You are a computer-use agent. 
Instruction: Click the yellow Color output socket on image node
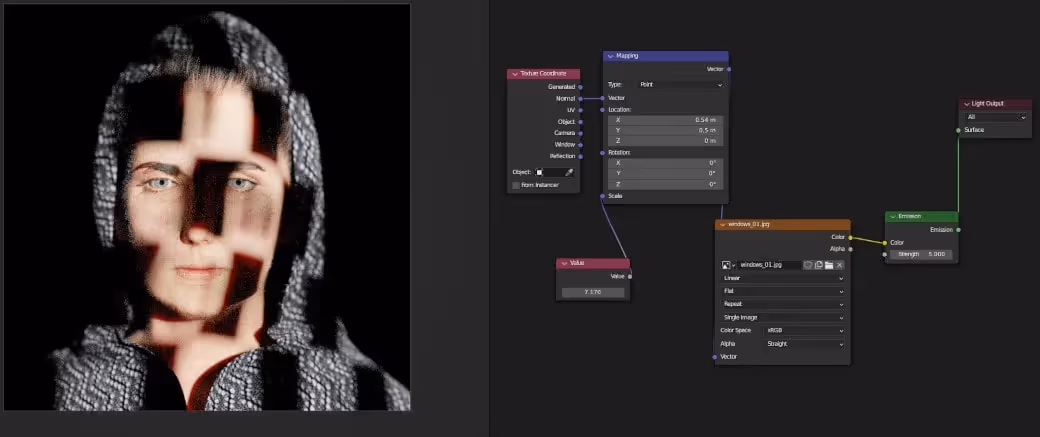pos(850,237)
